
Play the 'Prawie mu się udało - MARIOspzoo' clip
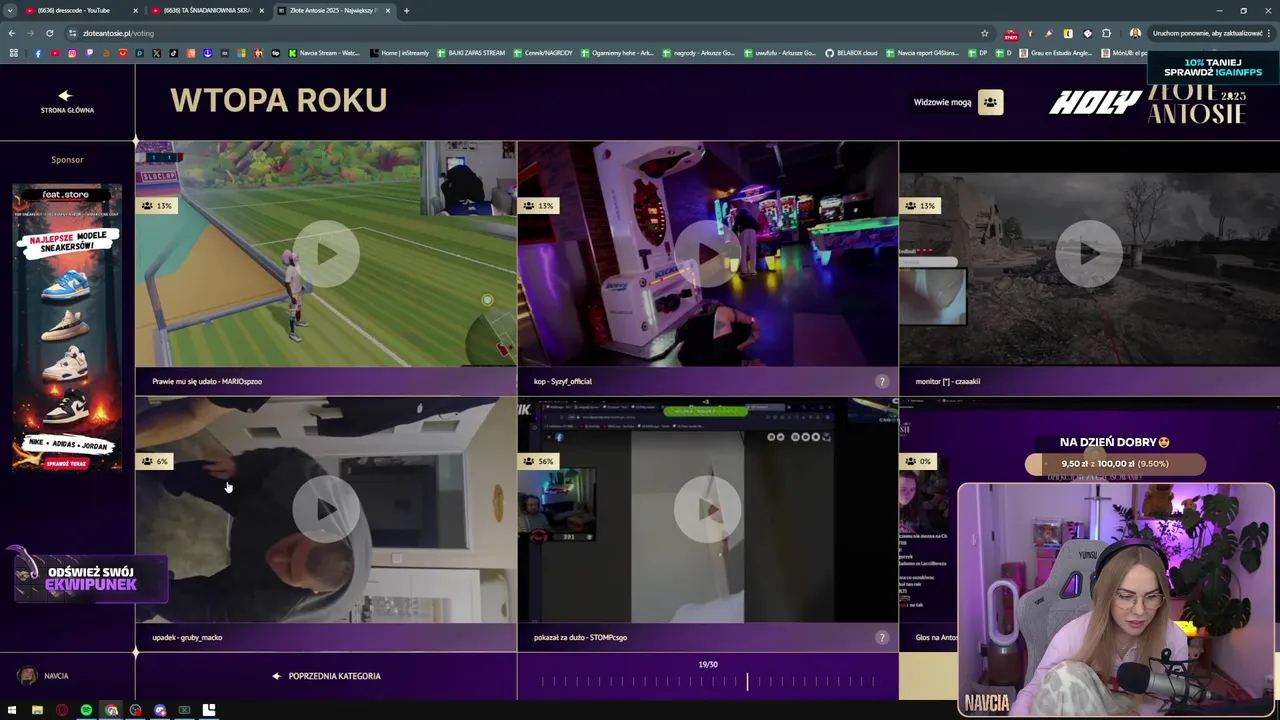point(326,254)
